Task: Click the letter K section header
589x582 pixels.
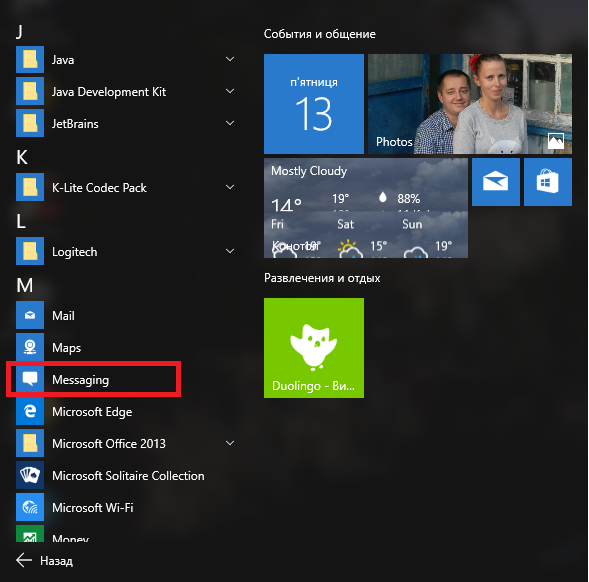Action: point(22,157)
